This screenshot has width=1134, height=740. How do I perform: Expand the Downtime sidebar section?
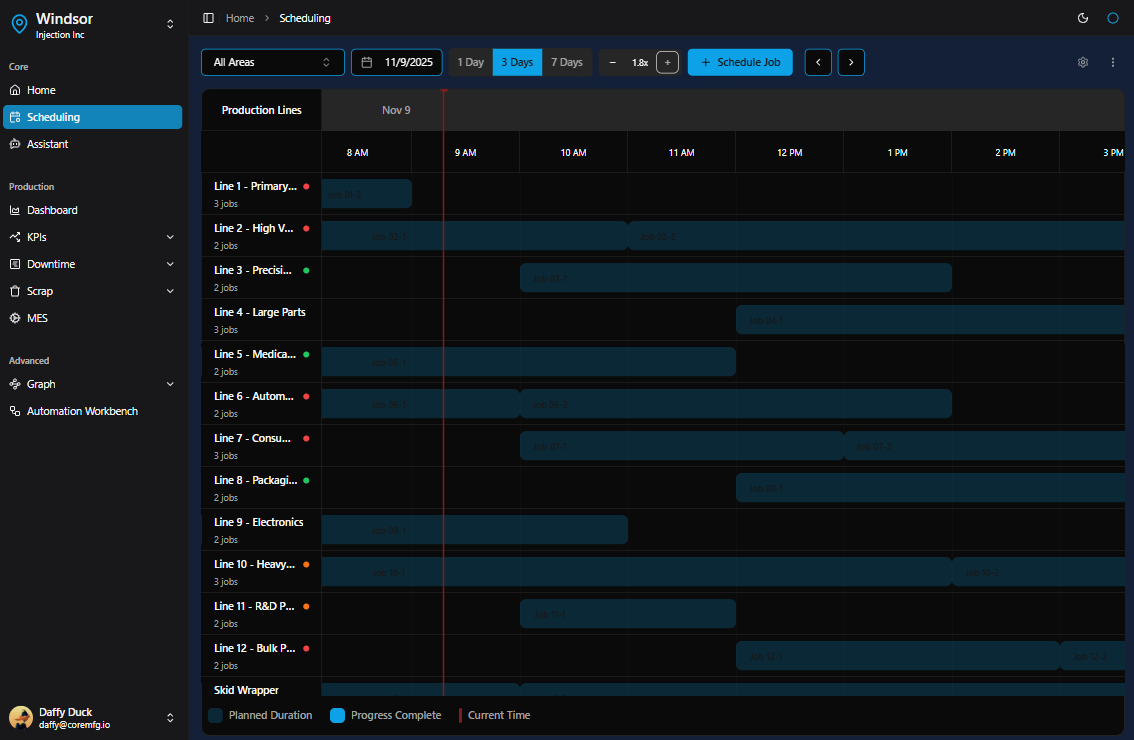pyautogui.click(x=92, y=264)
